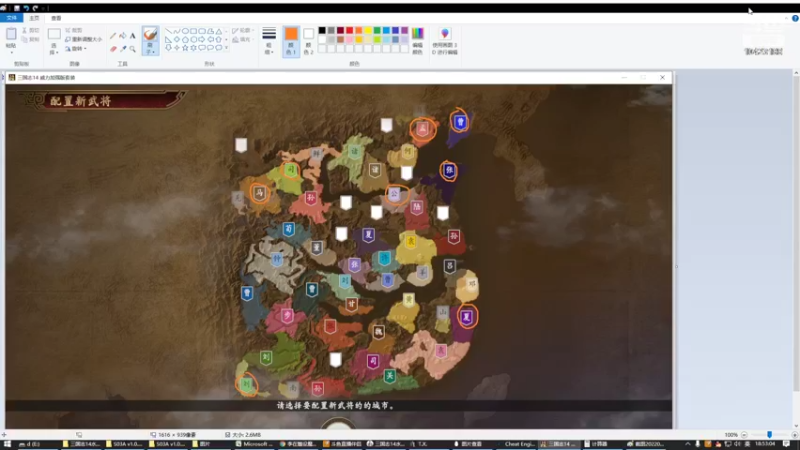
Task: Select the Magnifier tool
Action: point(132,49)
